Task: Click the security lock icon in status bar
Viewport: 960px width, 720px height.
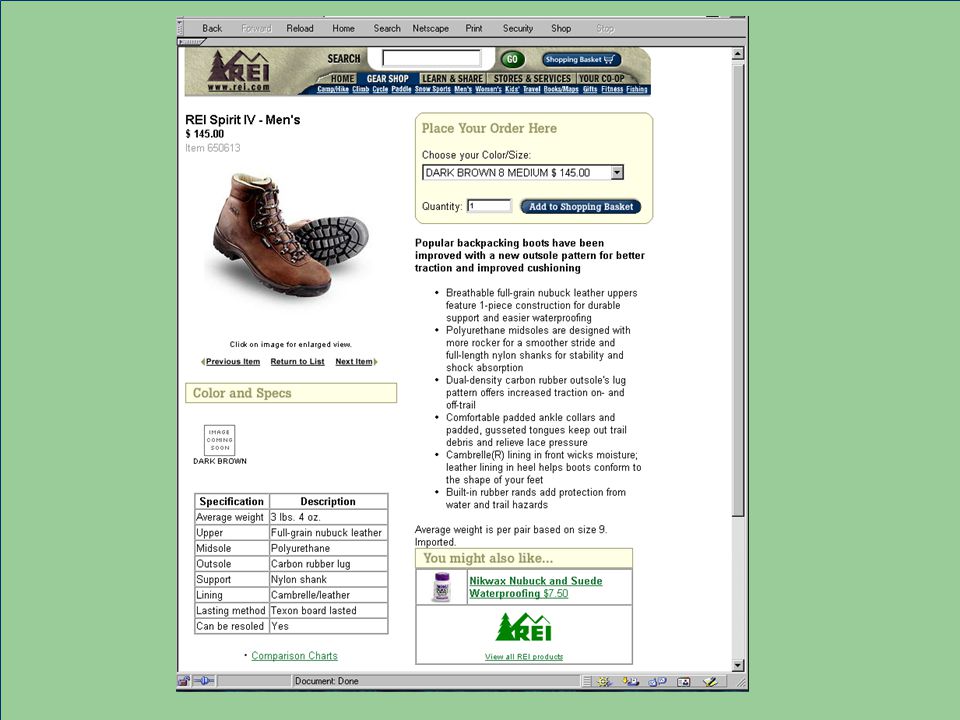Action: 184,680
